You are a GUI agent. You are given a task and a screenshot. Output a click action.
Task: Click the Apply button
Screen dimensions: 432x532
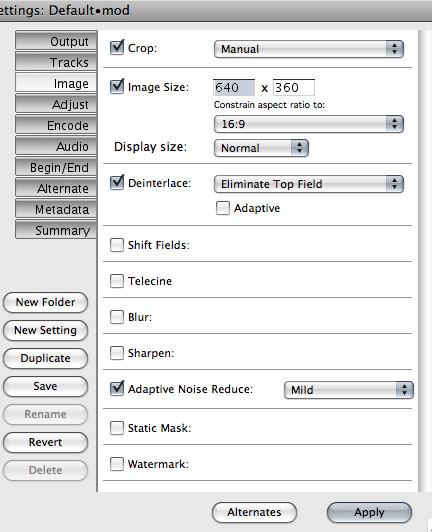369,512
